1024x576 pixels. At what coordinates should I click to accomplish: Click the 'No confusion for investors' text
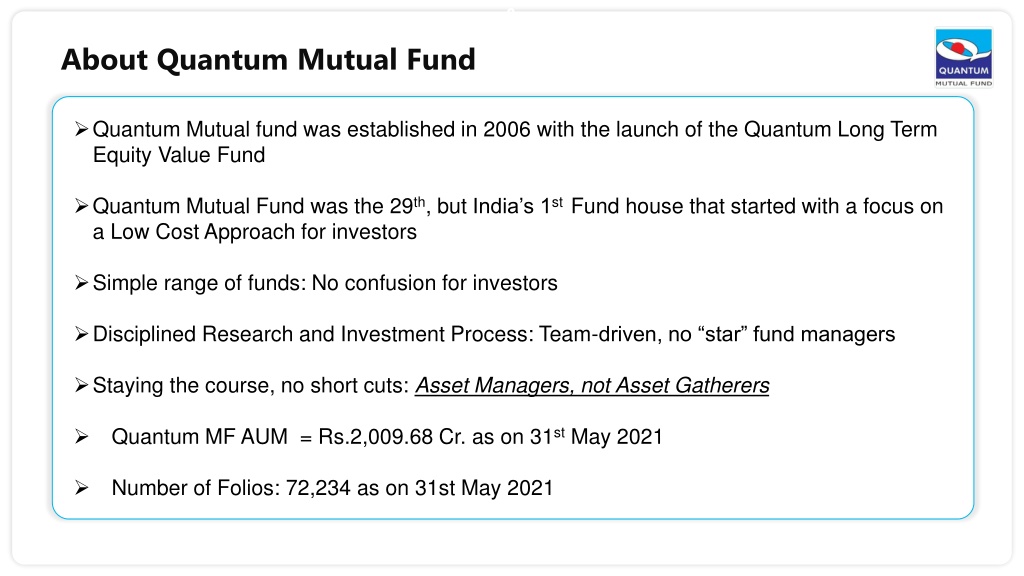pos(434,283)
